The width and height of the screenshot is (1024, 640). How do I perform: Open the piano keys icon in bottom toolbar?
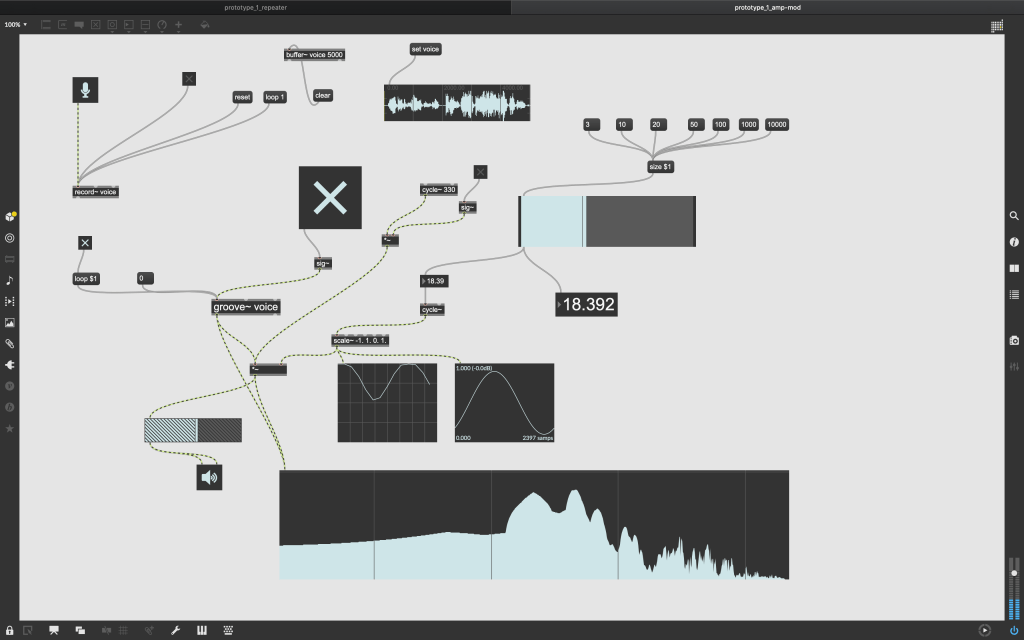202,630
